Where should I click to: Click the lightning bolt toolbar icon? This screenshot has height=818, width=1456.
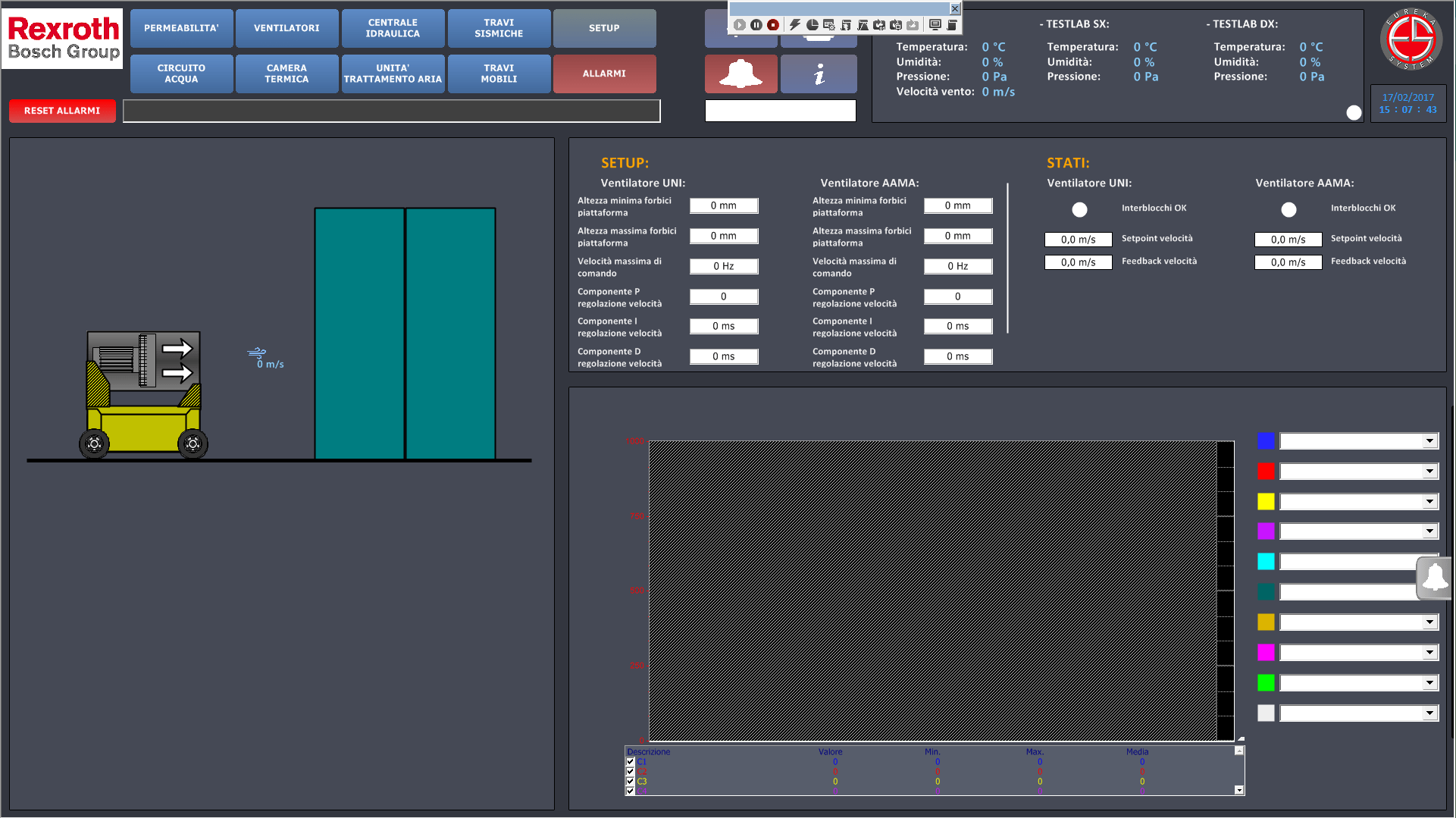point(794,25)
